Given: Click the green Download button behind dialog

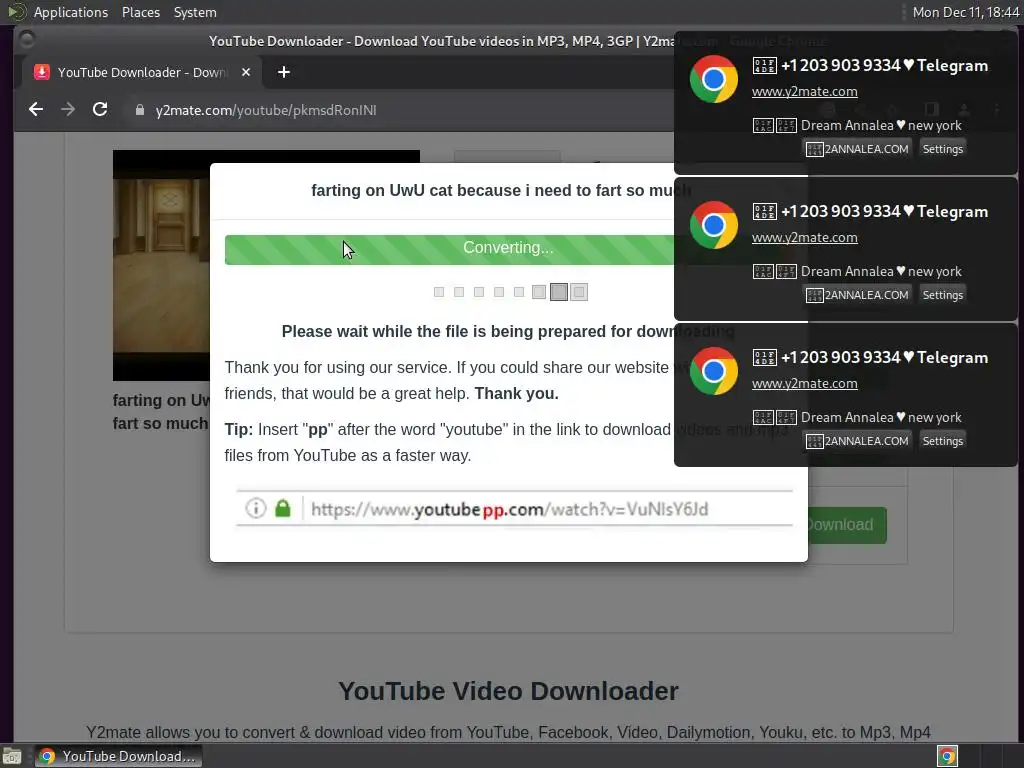Looking at the screenshot, I should (847, 525).
